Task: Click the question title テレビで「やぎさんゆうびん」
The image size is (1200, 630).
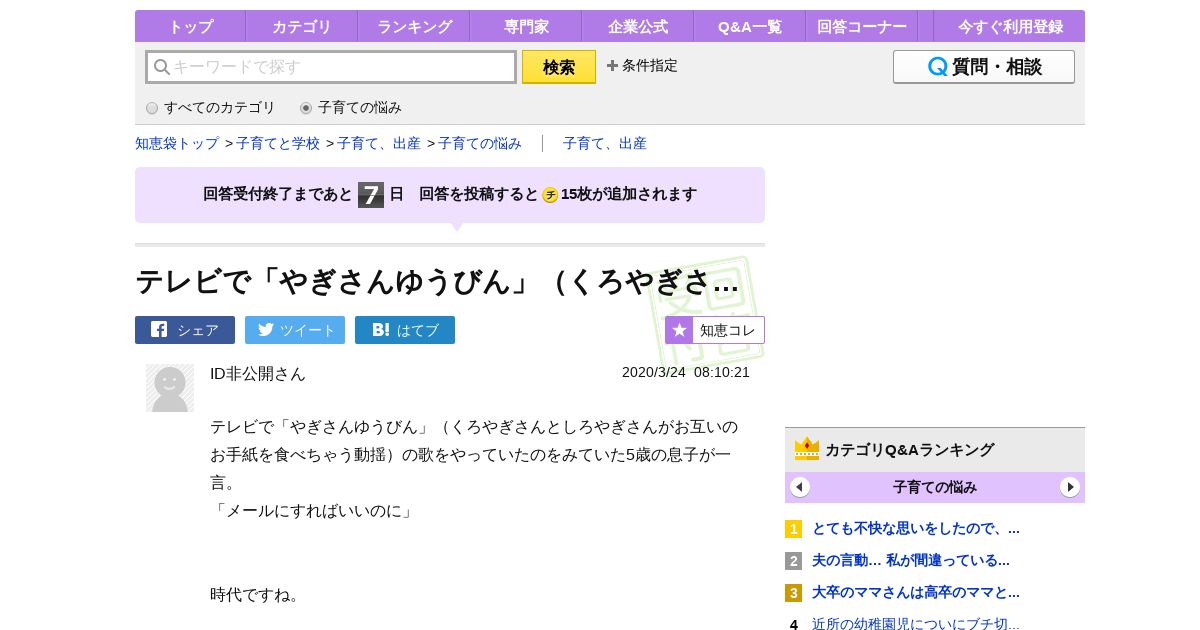Action: coord(437,282)
